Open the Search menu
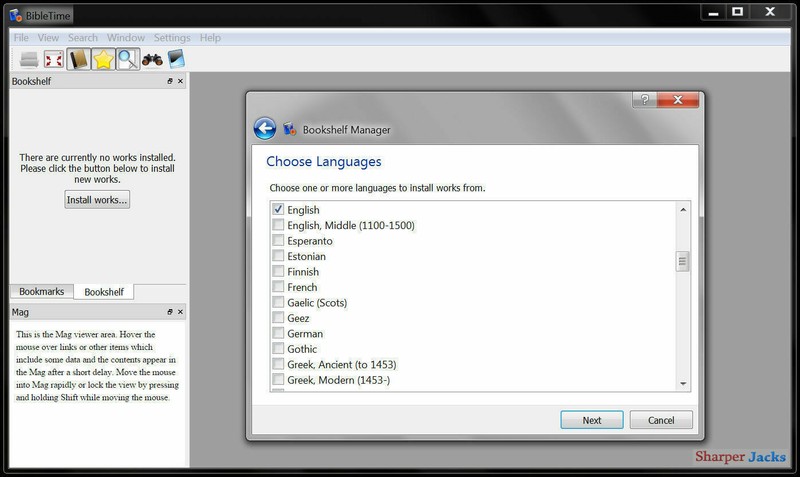 tap(83, 38)
